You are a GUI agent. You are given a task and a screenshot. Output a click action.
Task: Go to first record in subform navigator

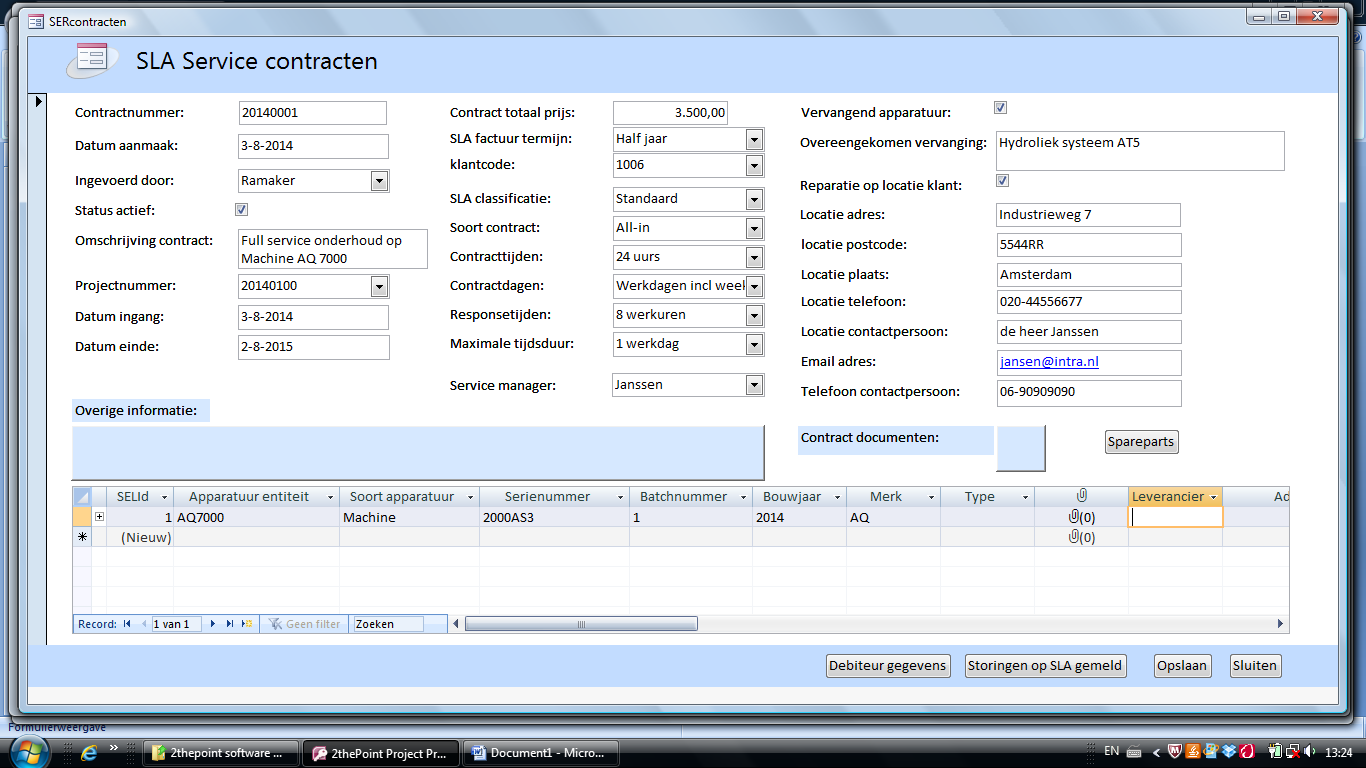pos(127,624)
